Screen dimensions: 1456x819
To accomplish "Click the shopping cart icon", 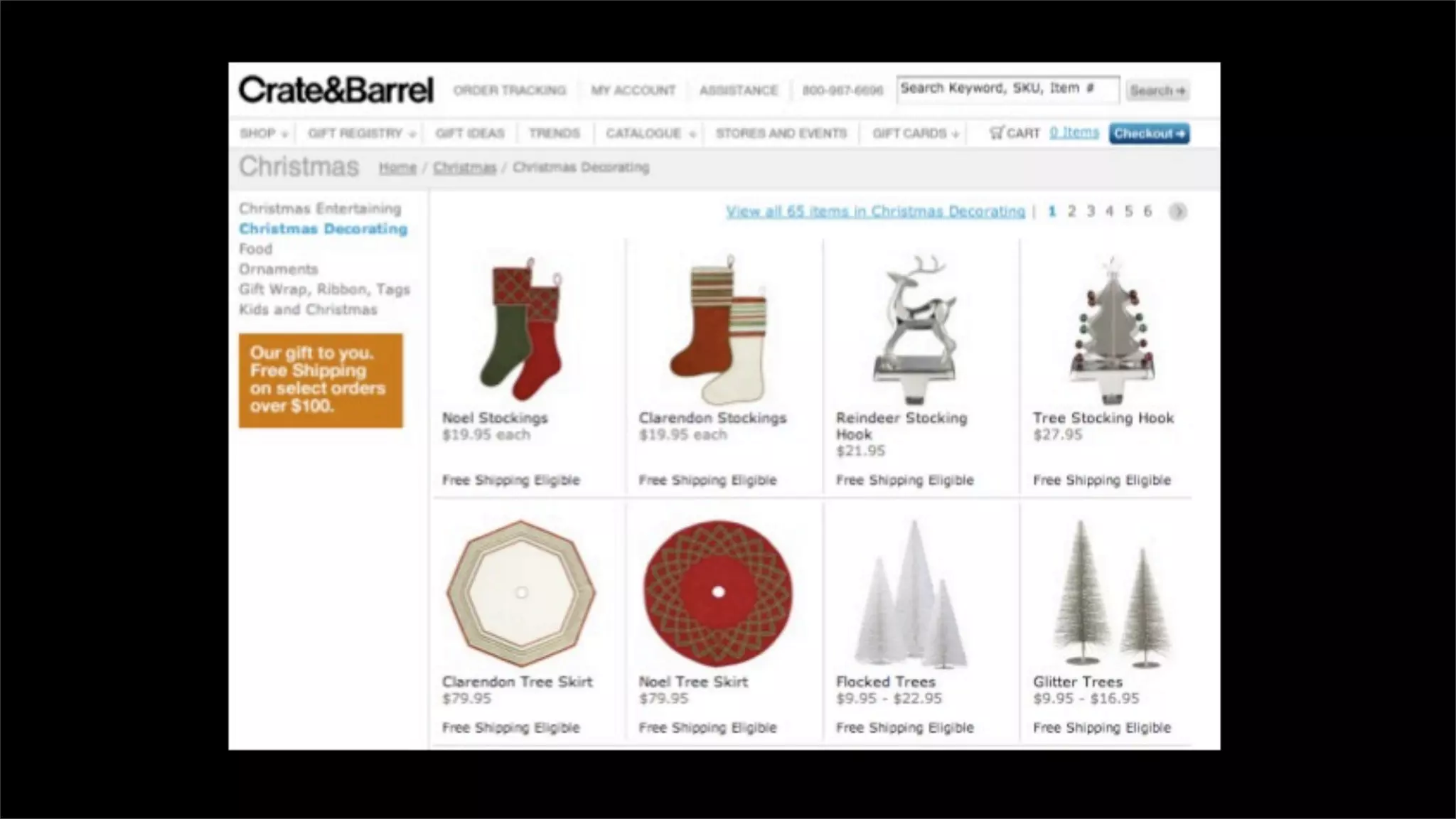I will tap(997, 133).
